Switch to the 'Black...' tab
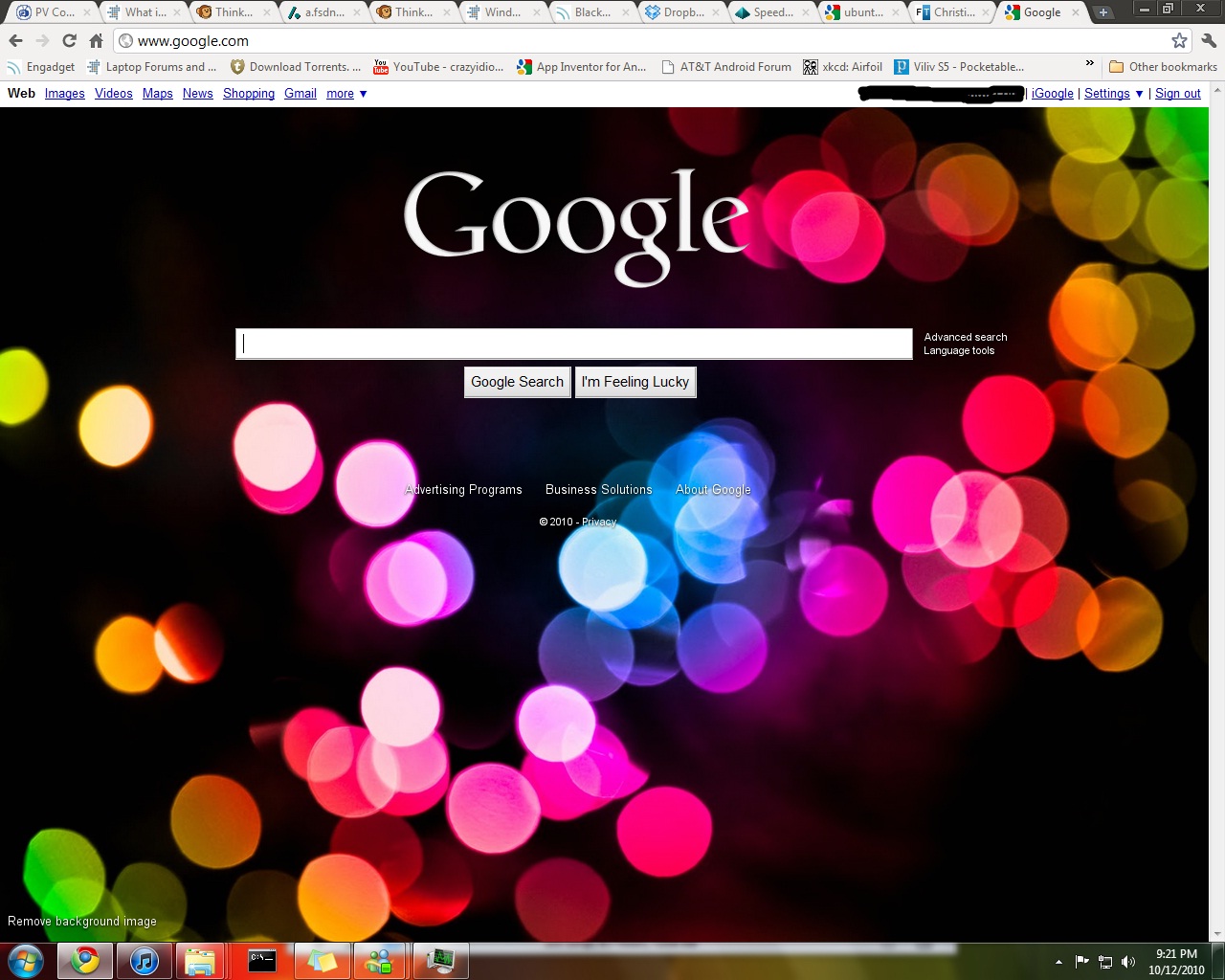The height and width of the screenshot is (980, 1225). [x=592, y=12]
